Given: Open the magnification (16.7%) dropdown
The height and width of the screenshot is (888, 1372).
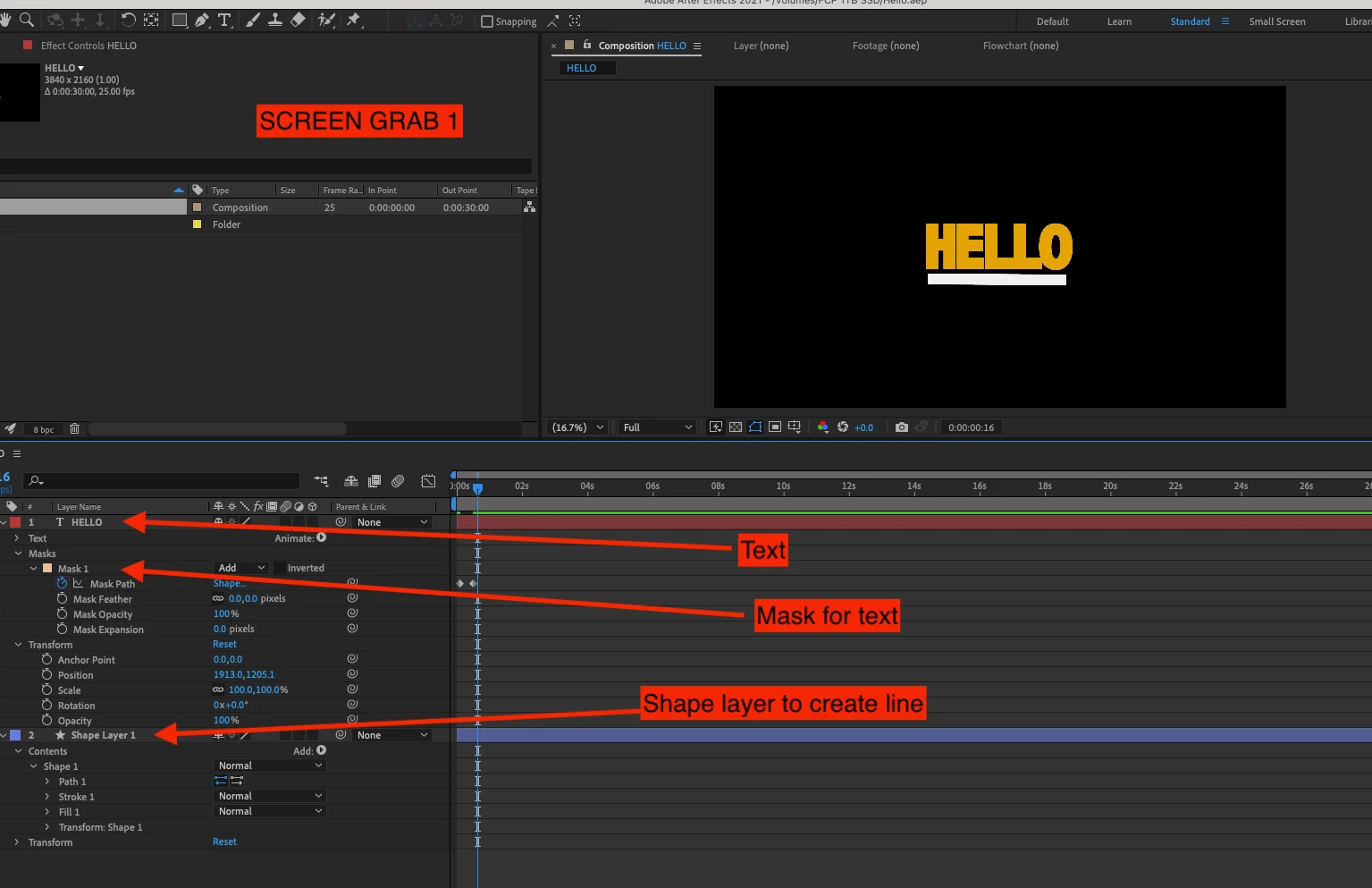Looking at the screenshot, I should [x=578, y=427].
